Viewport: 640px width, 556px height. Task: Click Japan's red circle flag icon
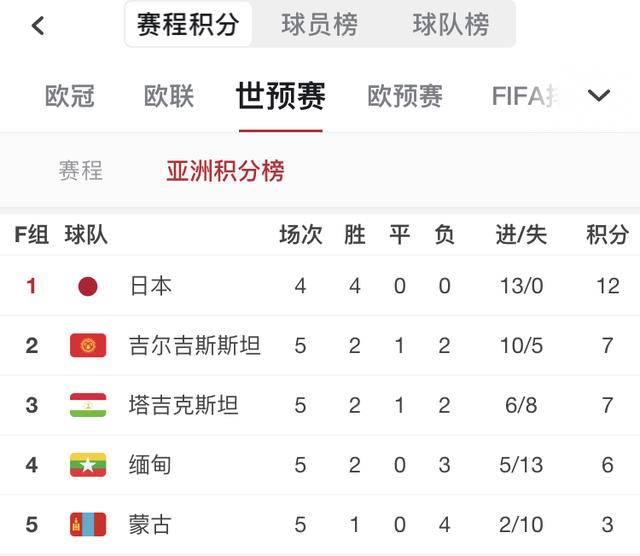[88, 286]
